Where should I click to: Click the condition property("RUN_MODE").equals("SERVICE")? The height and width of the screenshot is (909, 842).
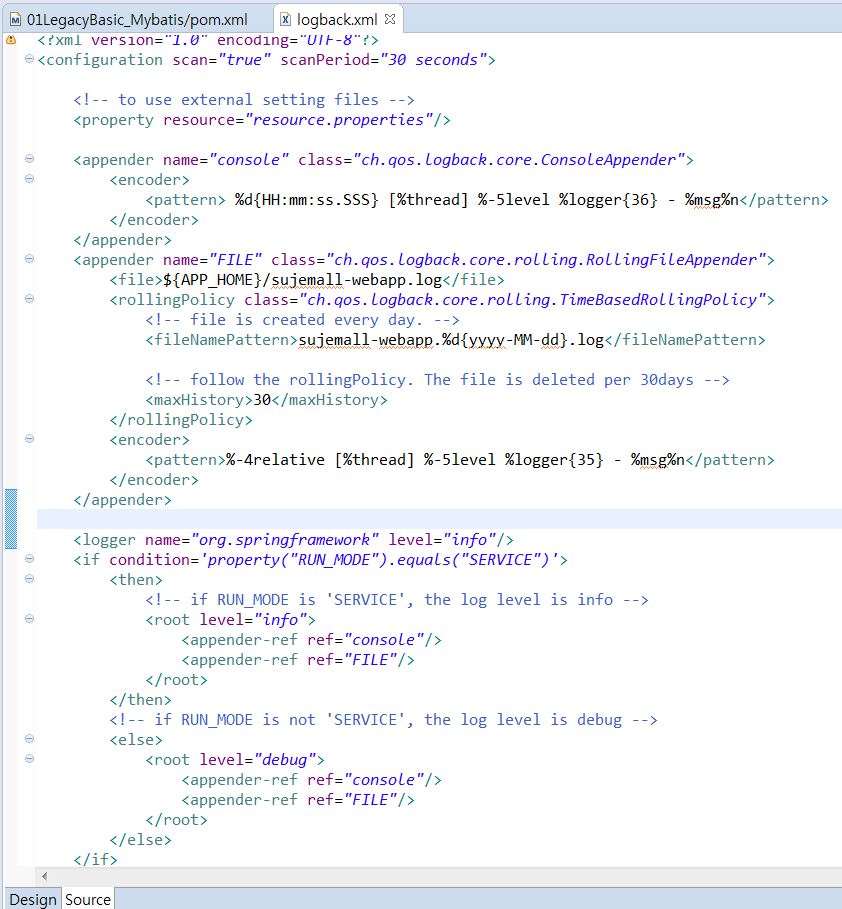coord(379,559)
